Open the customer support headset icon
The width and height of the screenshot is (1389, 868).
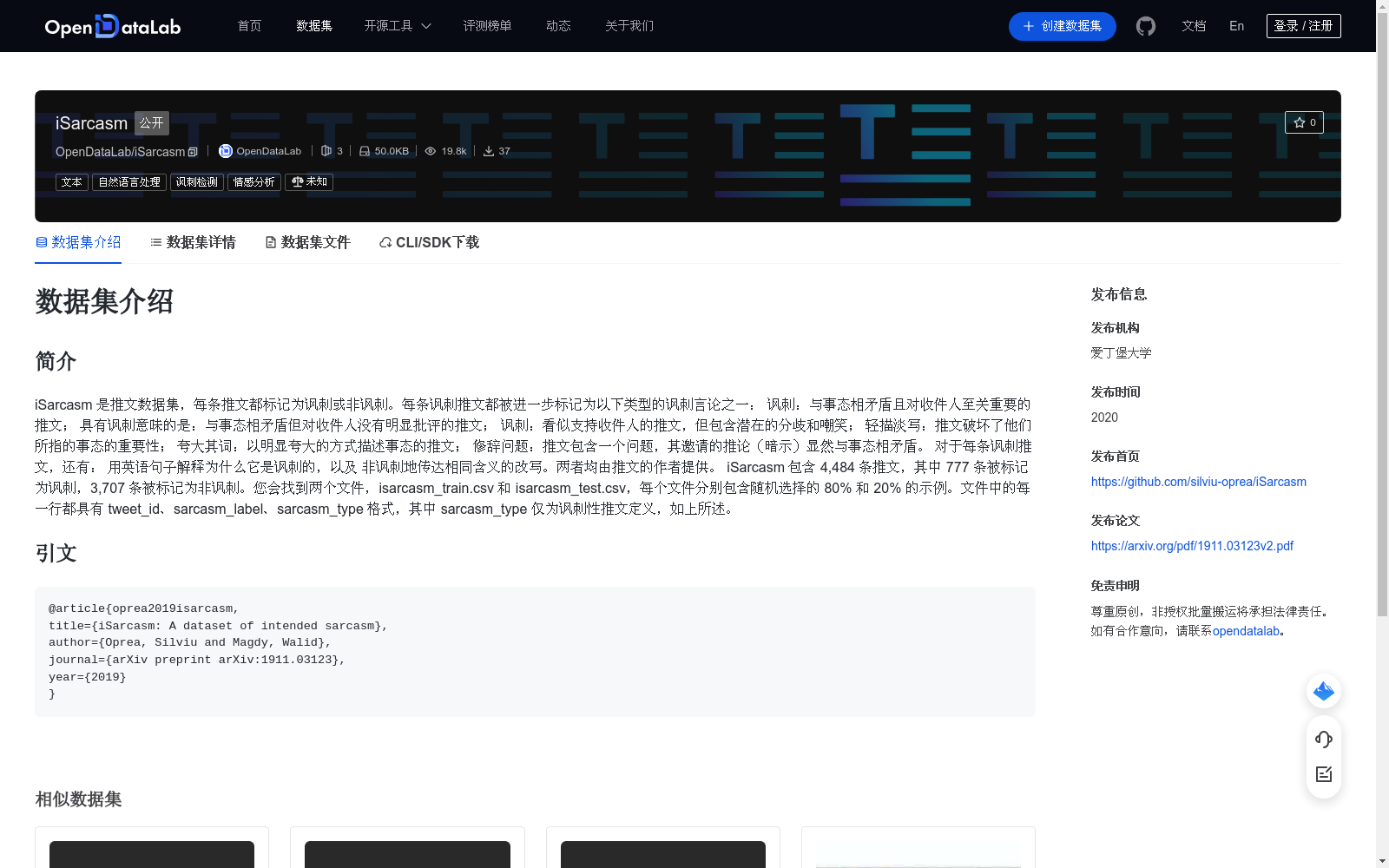tap(1324, 739)
